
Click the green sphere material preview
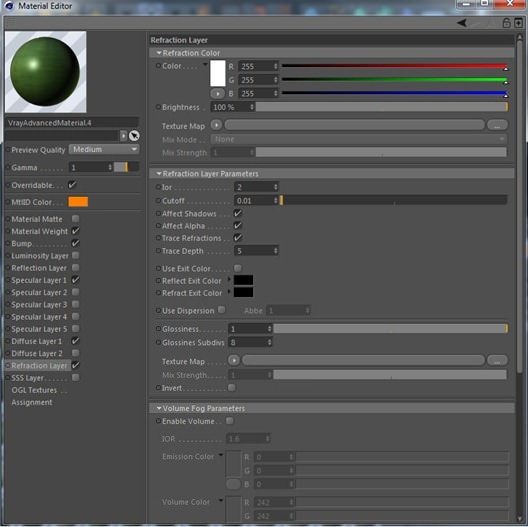(45, 72)
